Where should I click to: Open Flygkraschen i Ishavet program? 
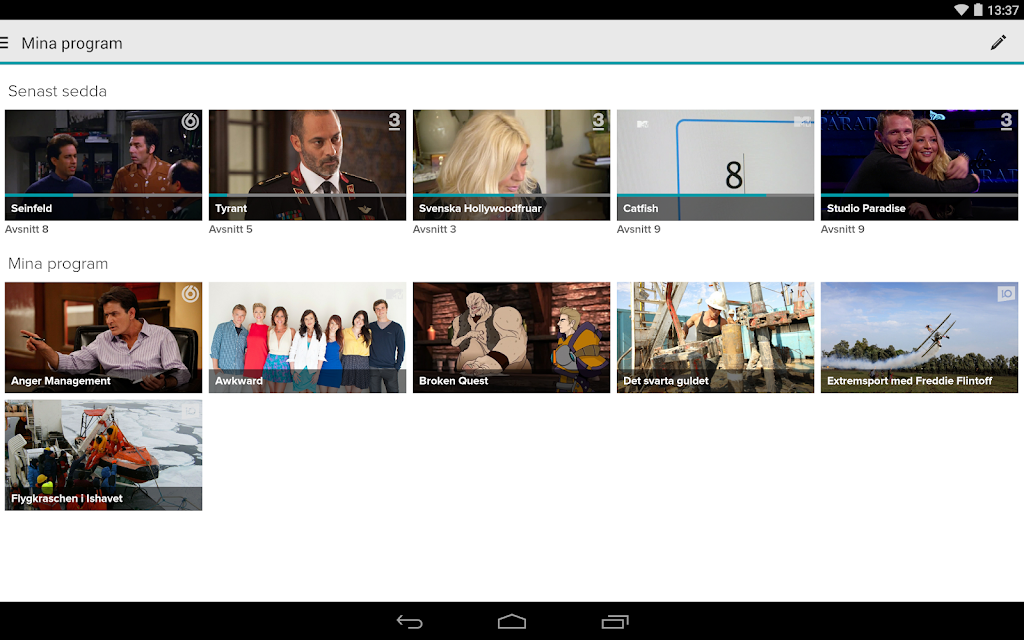click(x=103, y=455)
